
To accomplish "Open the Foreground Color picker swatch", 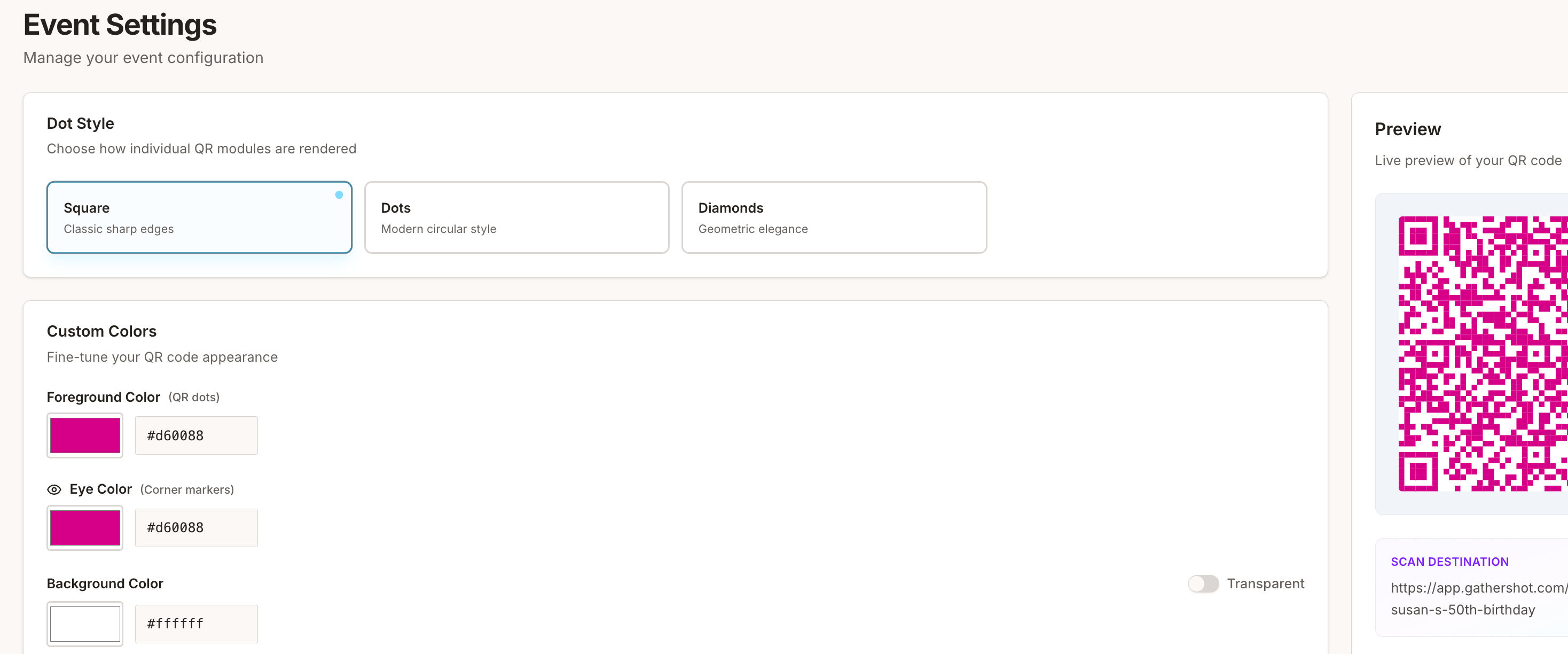I will coord(84,435).
